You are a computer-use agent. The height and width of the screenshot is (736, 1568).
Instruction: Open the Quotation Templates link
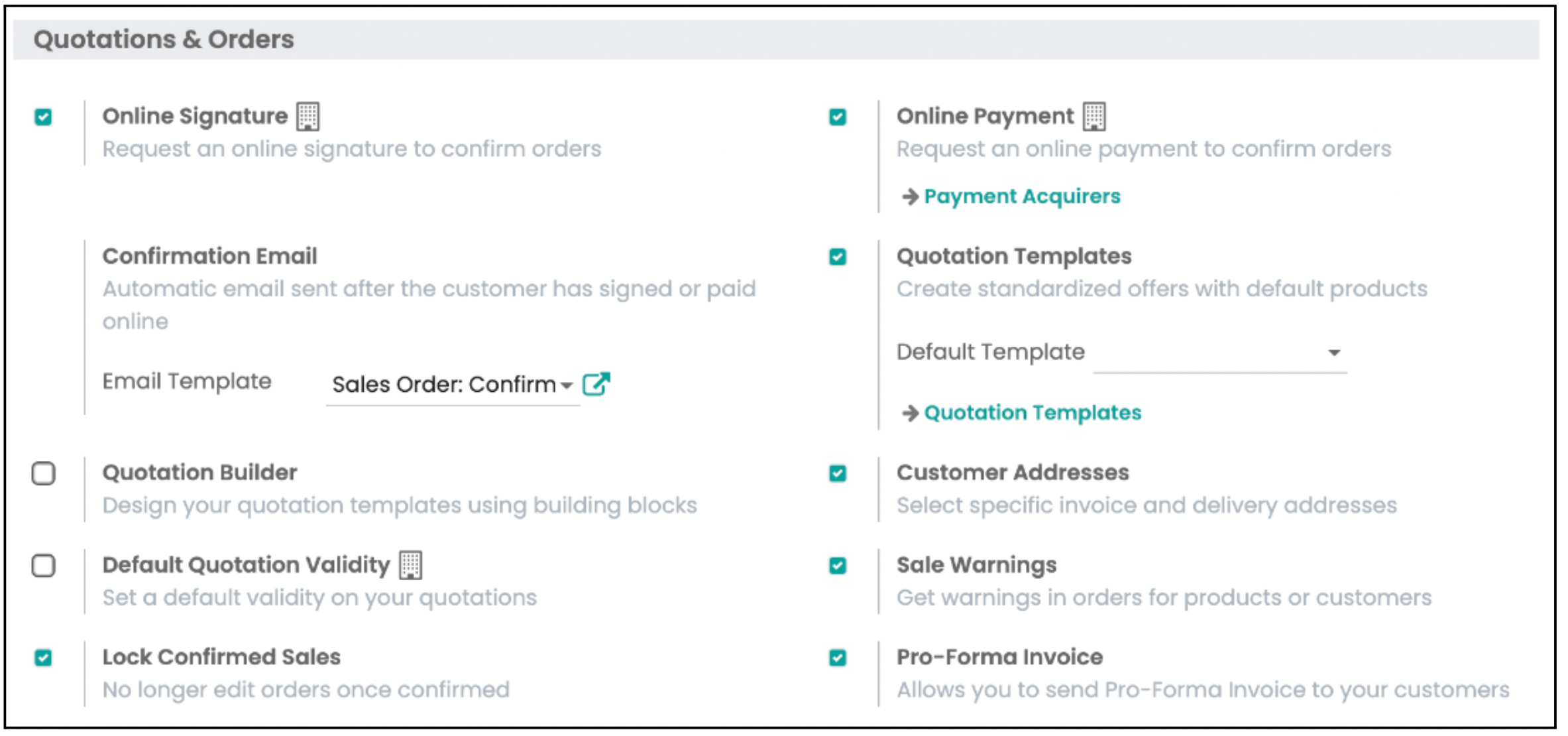click(1033, 413)
